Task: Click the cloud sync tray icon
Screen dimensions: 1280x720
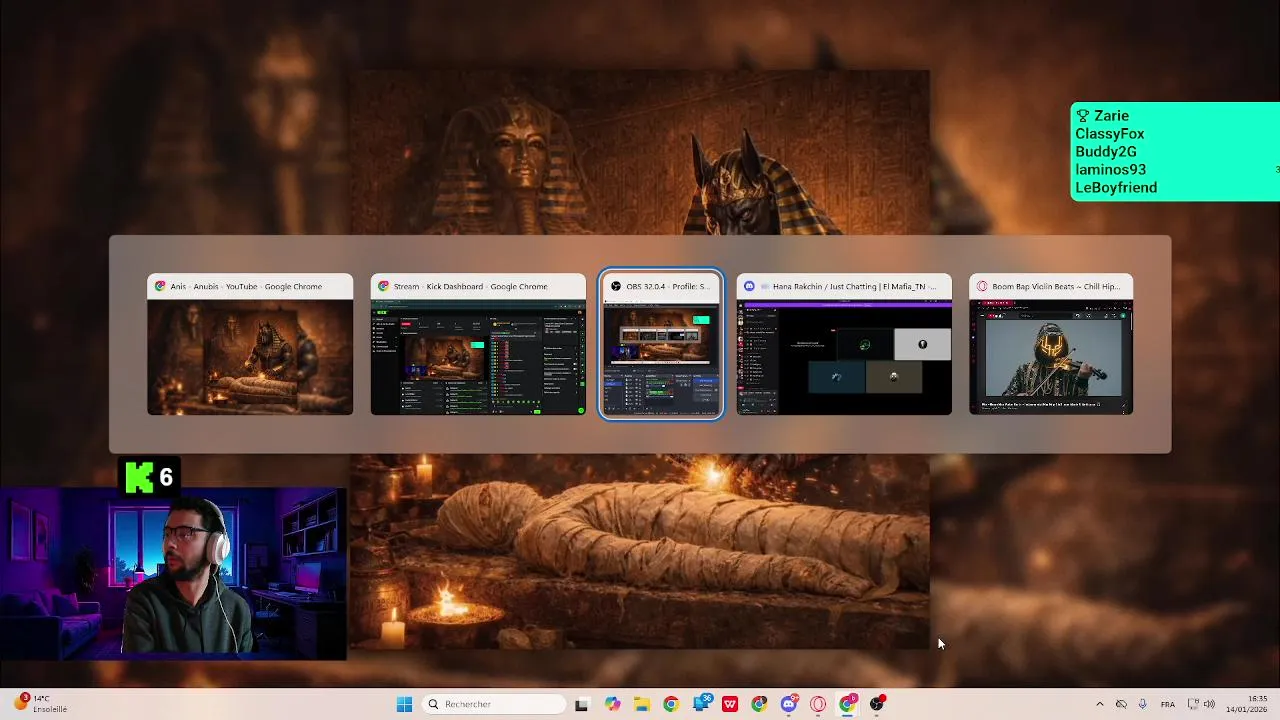Action: pyautogui.click(x=1121, y=704)
